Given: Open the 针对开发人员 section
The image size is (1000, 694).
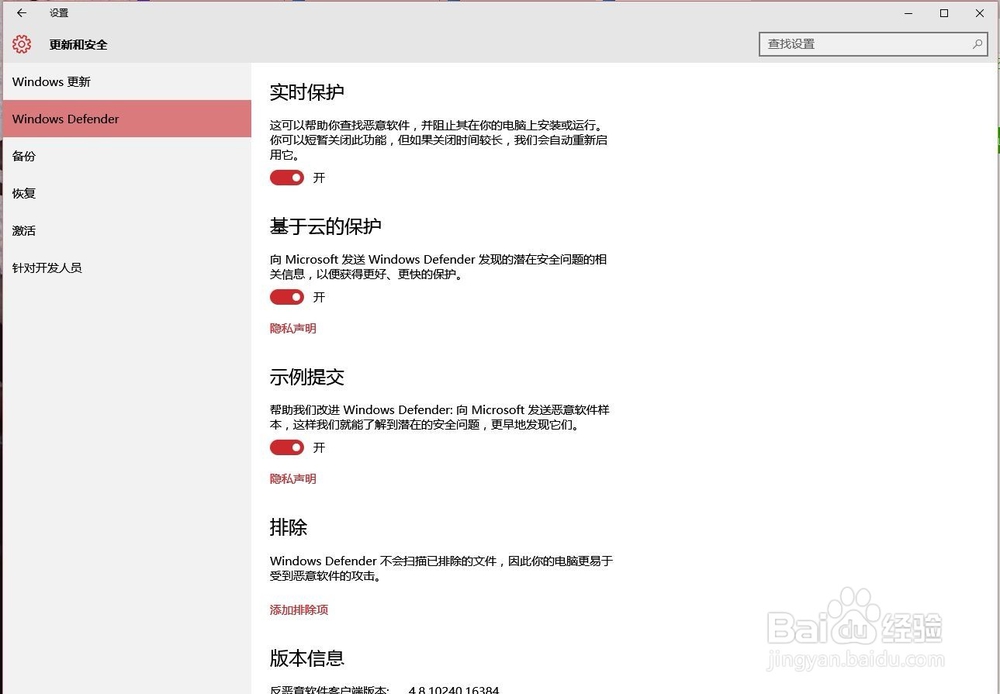Looking at the screenshot, I should pos(127,268).
